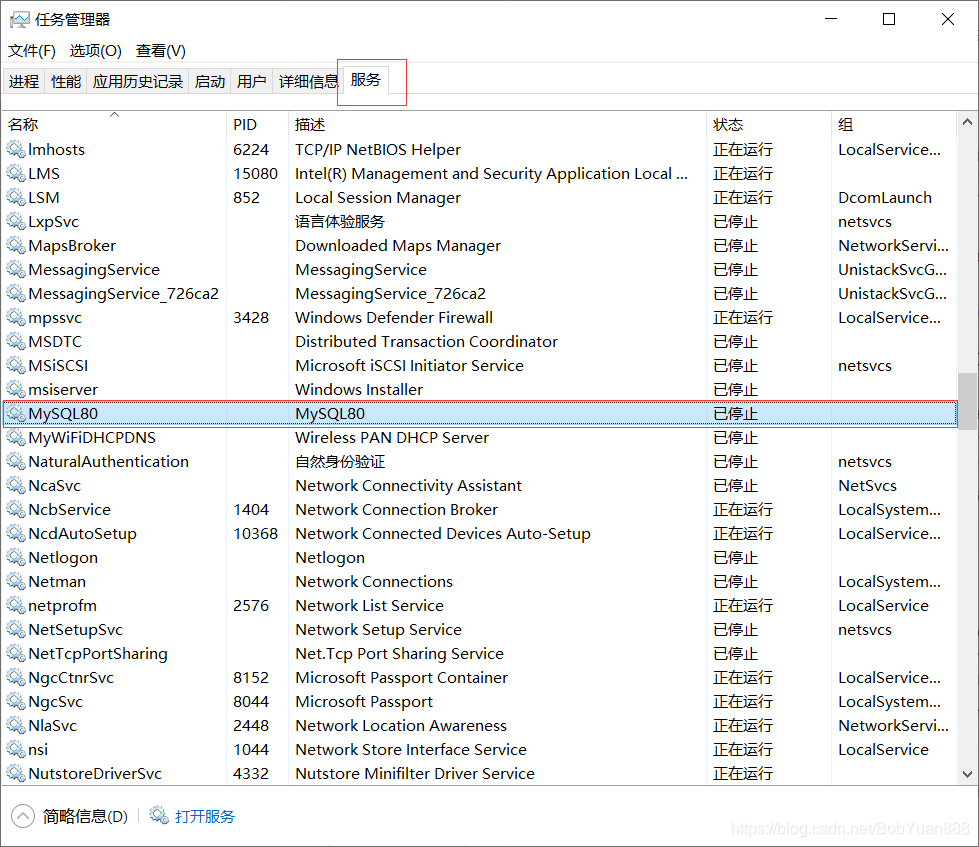Screen dimensions: 979x847
Task: Click the 语言体验服务 description
Action: point(340,222)
